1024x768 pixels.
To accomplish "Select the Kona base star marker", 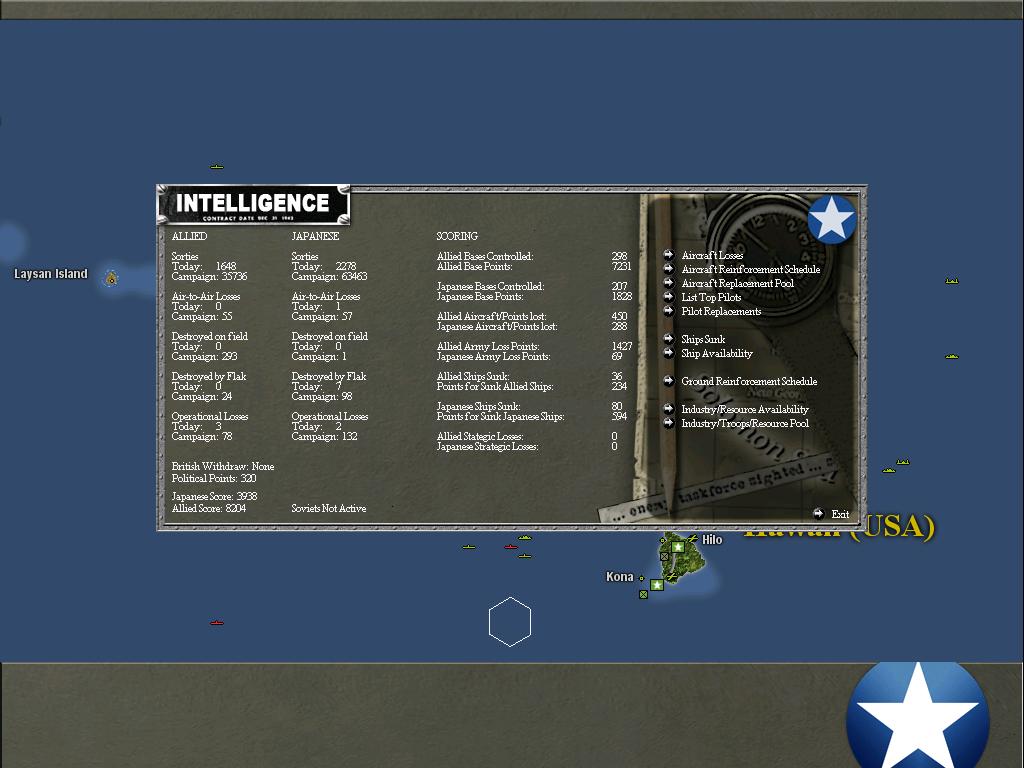I will point(657,584).
